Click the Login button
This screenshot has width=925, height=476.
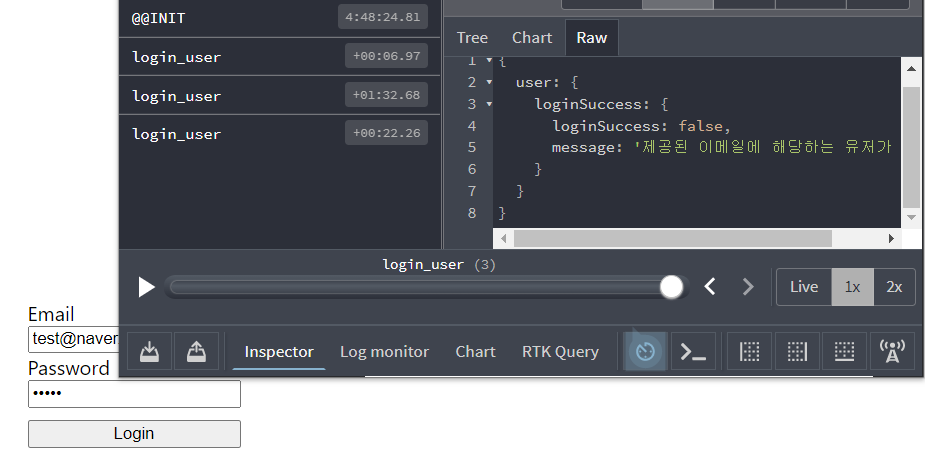pyautogui.click(x=135, y=434)
